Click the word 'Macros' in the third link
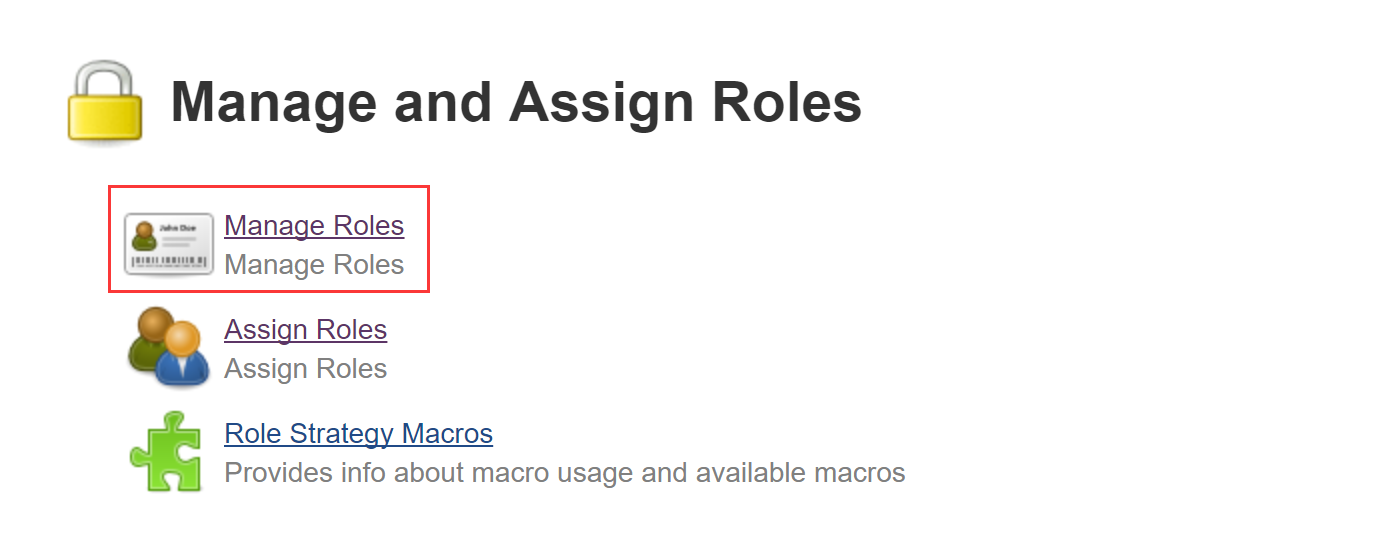Image resolution: width=1378 pixels, height=547 pixels. click(447, 434)
